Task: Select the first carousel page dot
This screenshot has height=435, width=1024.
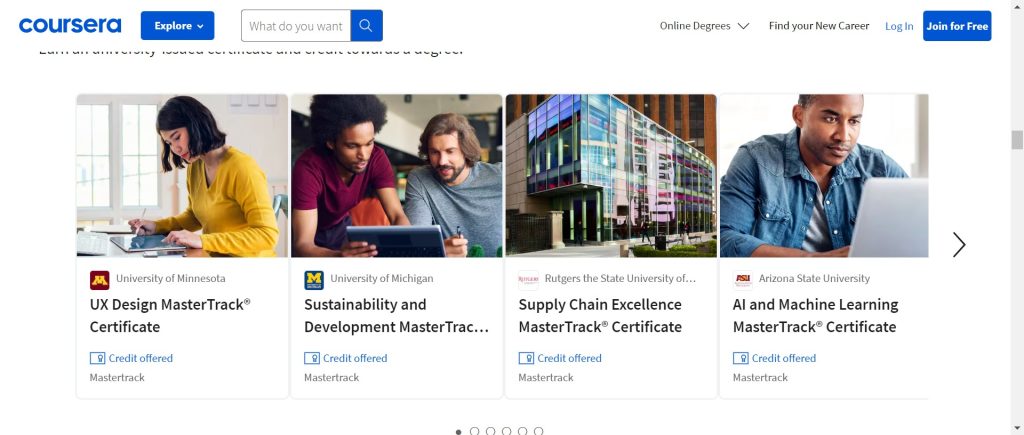Action: [x=459, y=431]
